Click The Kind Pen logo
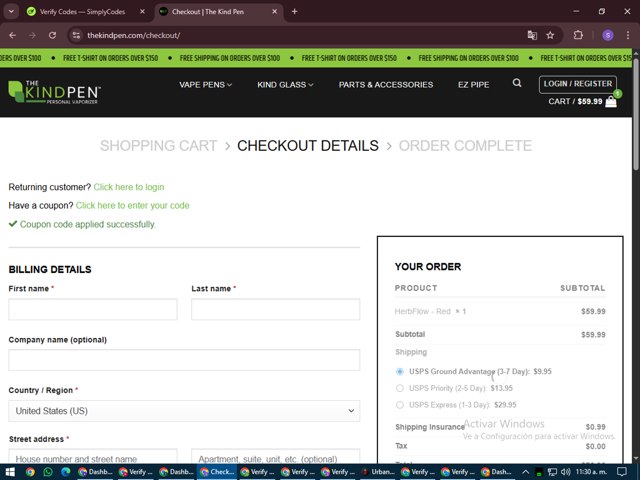The width and height of the screenshot is (640, 480). (54, 92)
